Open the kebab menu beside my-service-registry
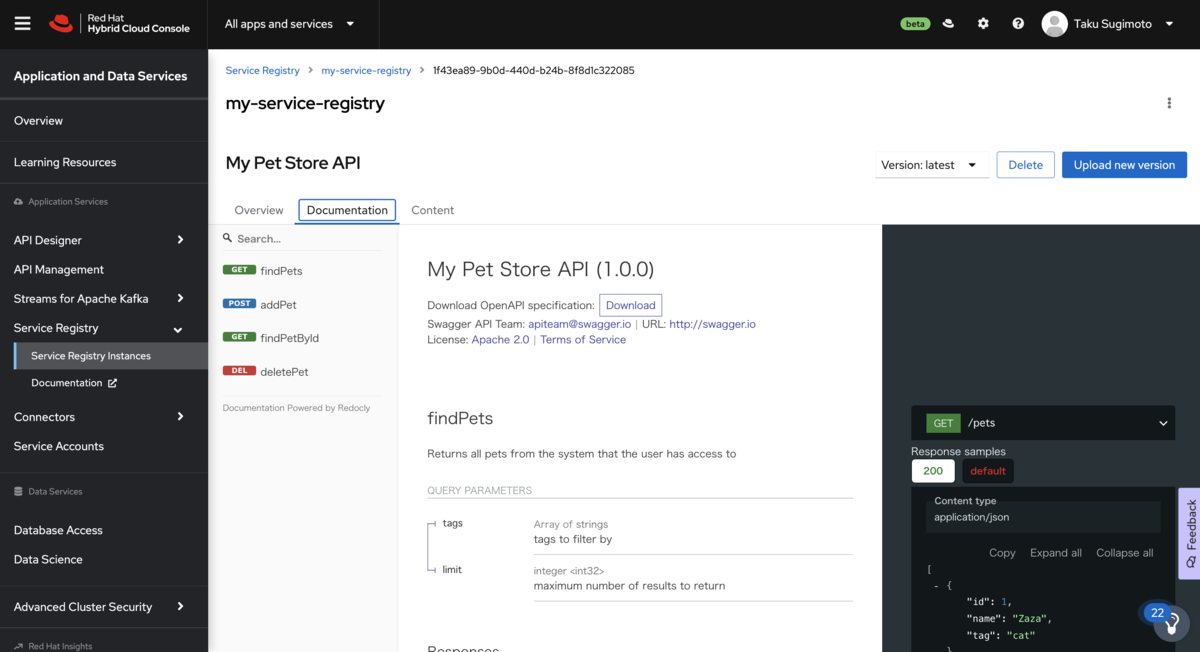This screenshot has height=652, width=1200. click(1169, 102)
